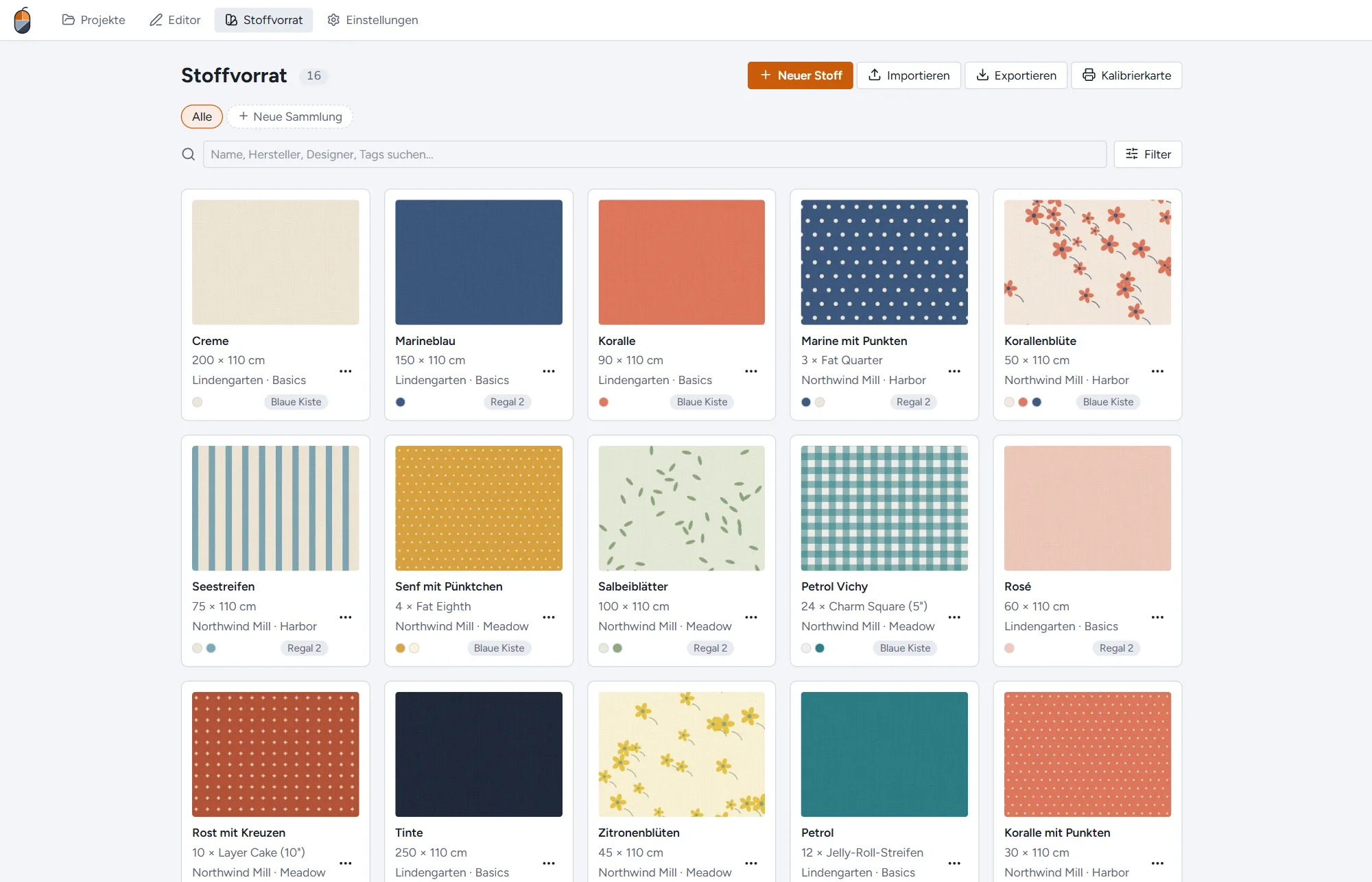The image size is (1372, 882).
Task: Click Blaue Kiste tag on Creme
Action: click(296, 402)
